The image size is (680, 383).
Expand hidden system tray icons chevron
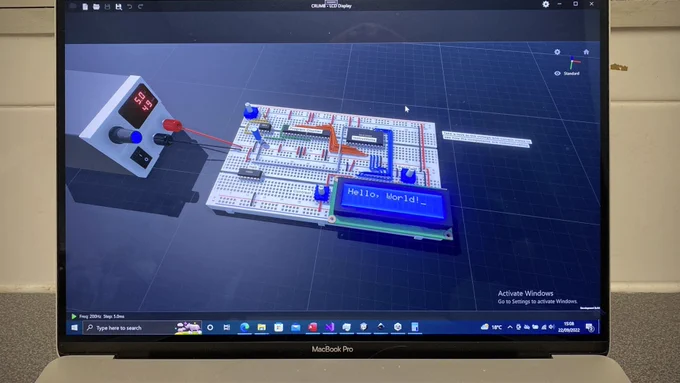tap(510, 327)
